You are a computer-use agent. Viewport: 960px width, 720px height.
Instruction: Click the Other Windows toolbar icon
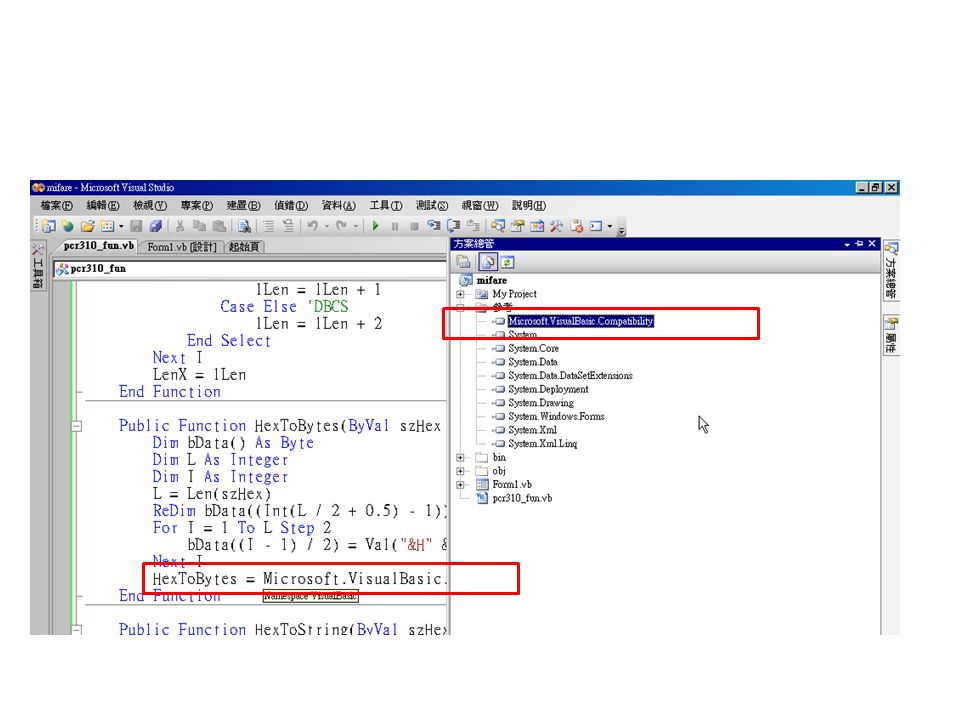tap(596, 226)
